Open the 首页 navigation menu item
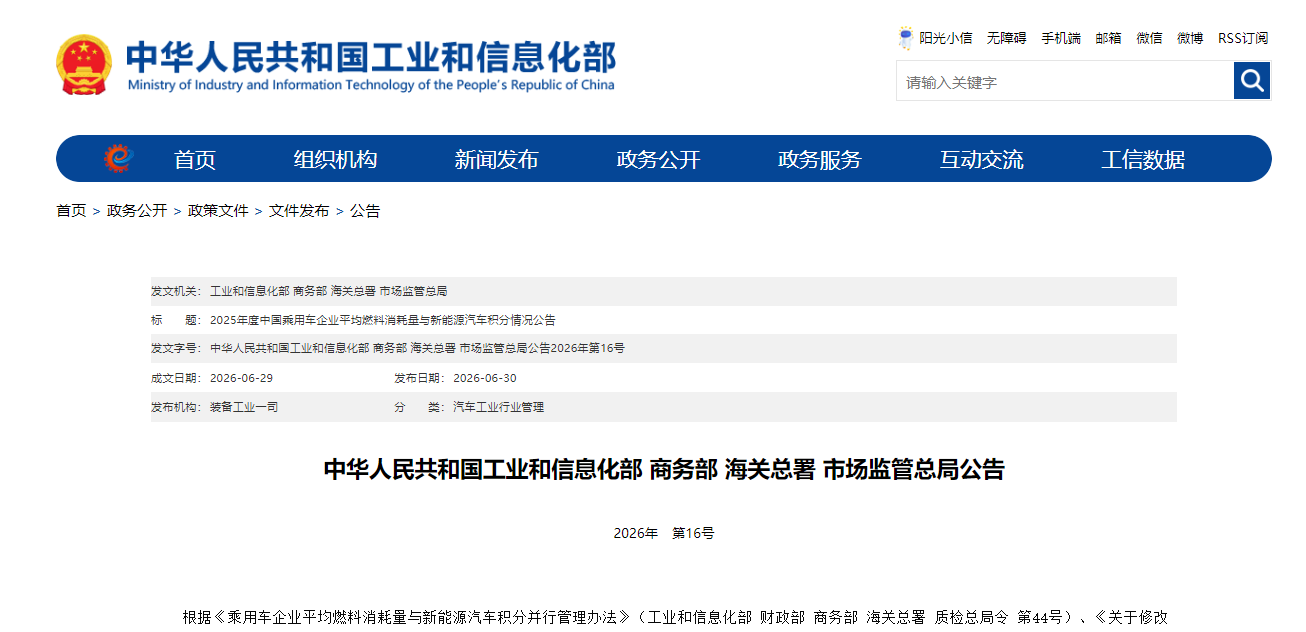The width and height of the screenshot is (1306, 632). tap(195, 159)
